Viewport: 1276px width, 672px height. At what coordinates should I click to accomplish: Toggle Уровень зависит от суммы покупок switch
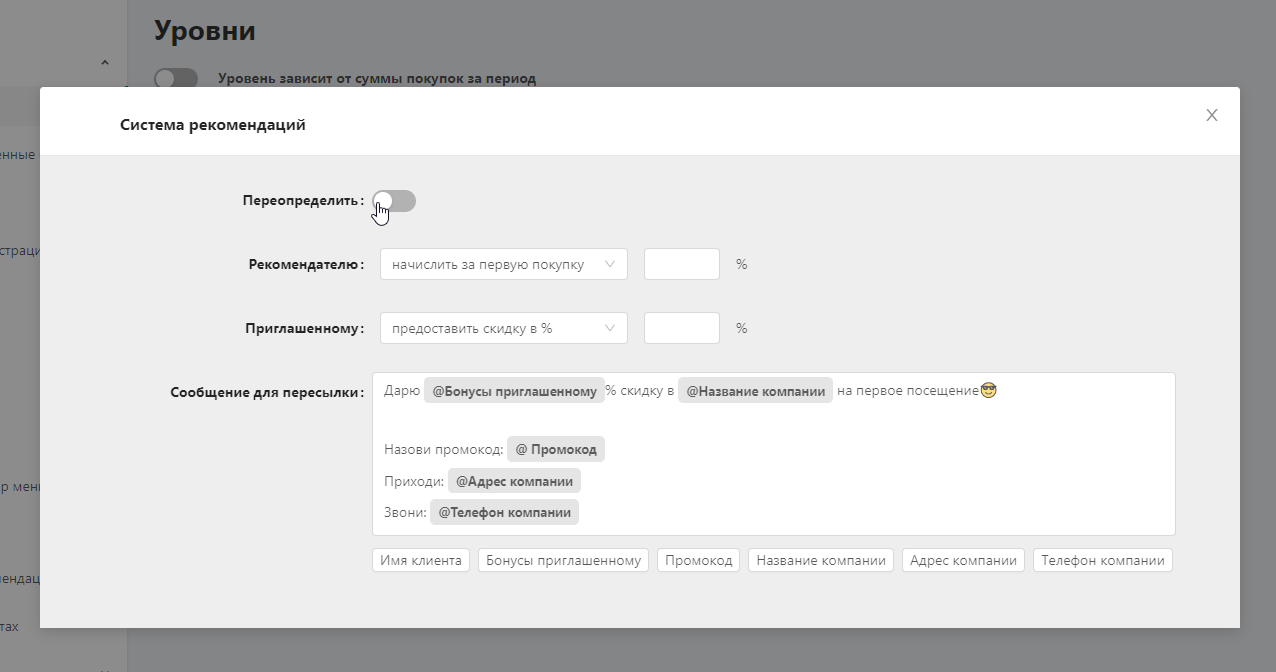(x=176, y=78)
